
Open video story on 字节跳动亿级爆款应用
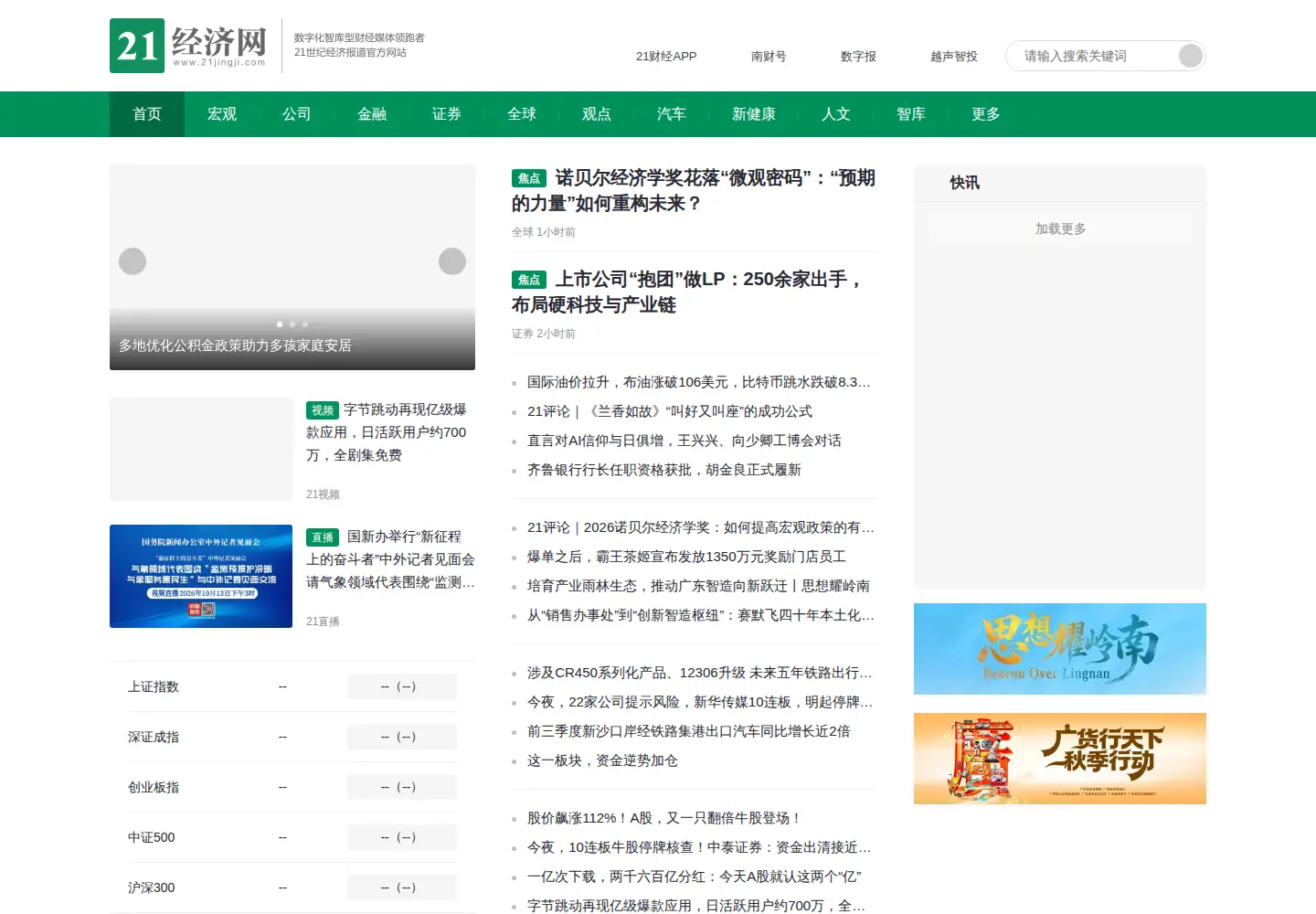(x=390, y=432)
